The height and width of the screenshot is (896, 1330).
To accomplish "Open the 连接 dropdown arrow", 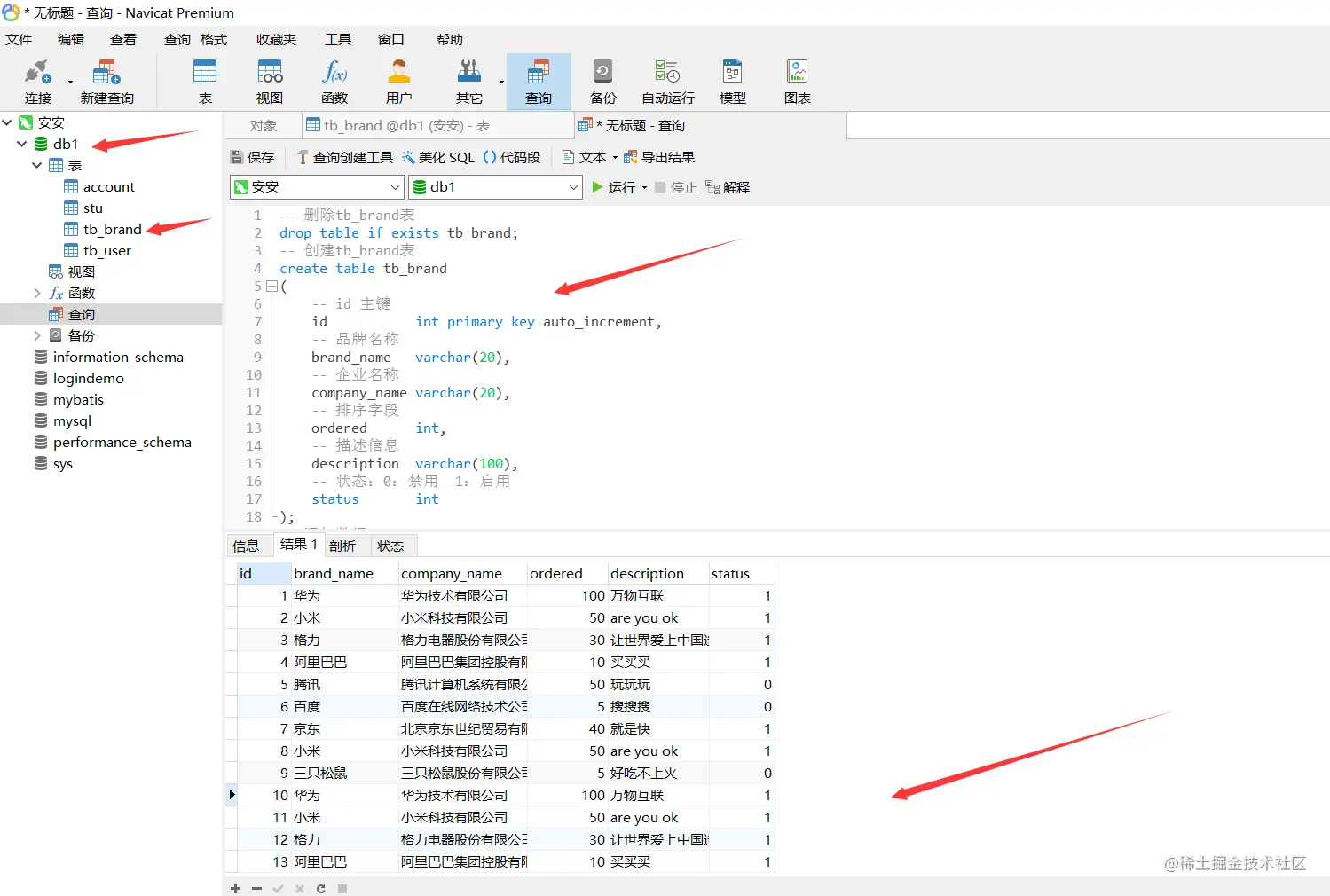I will click(x=70, y=83).
